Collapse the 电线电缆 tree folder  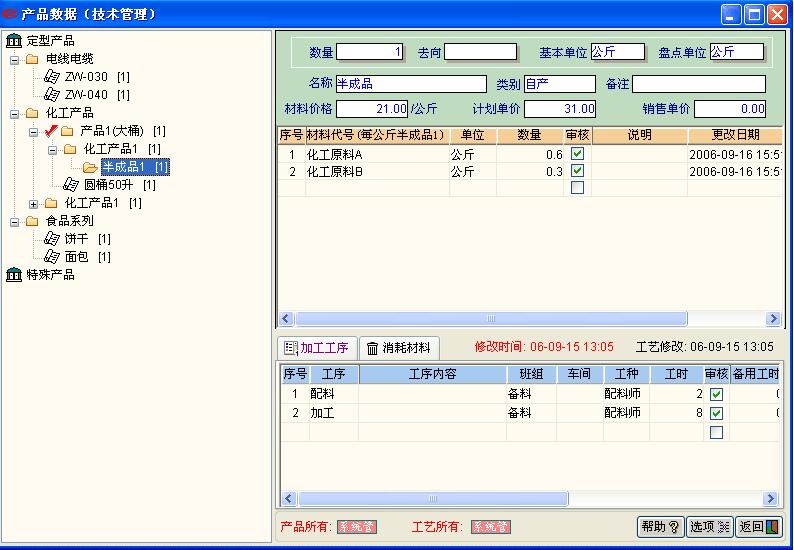point(15,59)
